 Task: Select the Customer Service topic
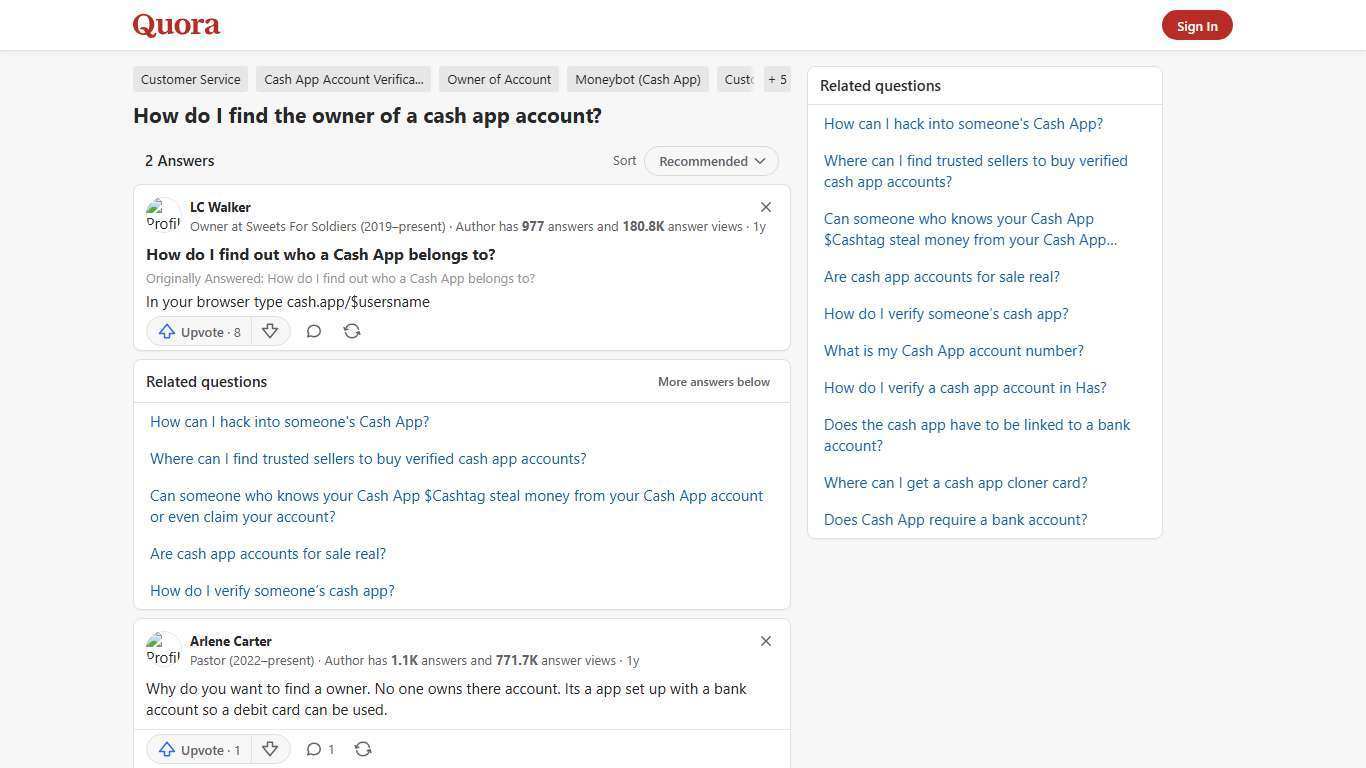click(190, 79)
